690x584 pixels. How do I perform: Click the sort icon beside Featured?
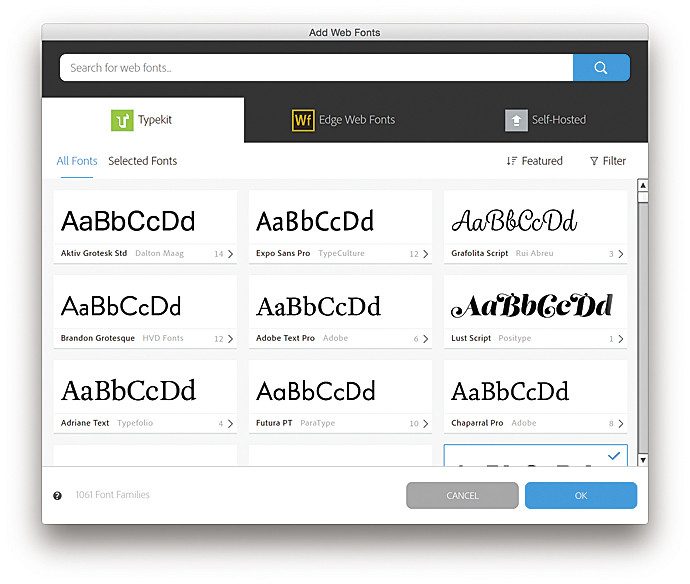pyautogui.click(x=511, y=161)
